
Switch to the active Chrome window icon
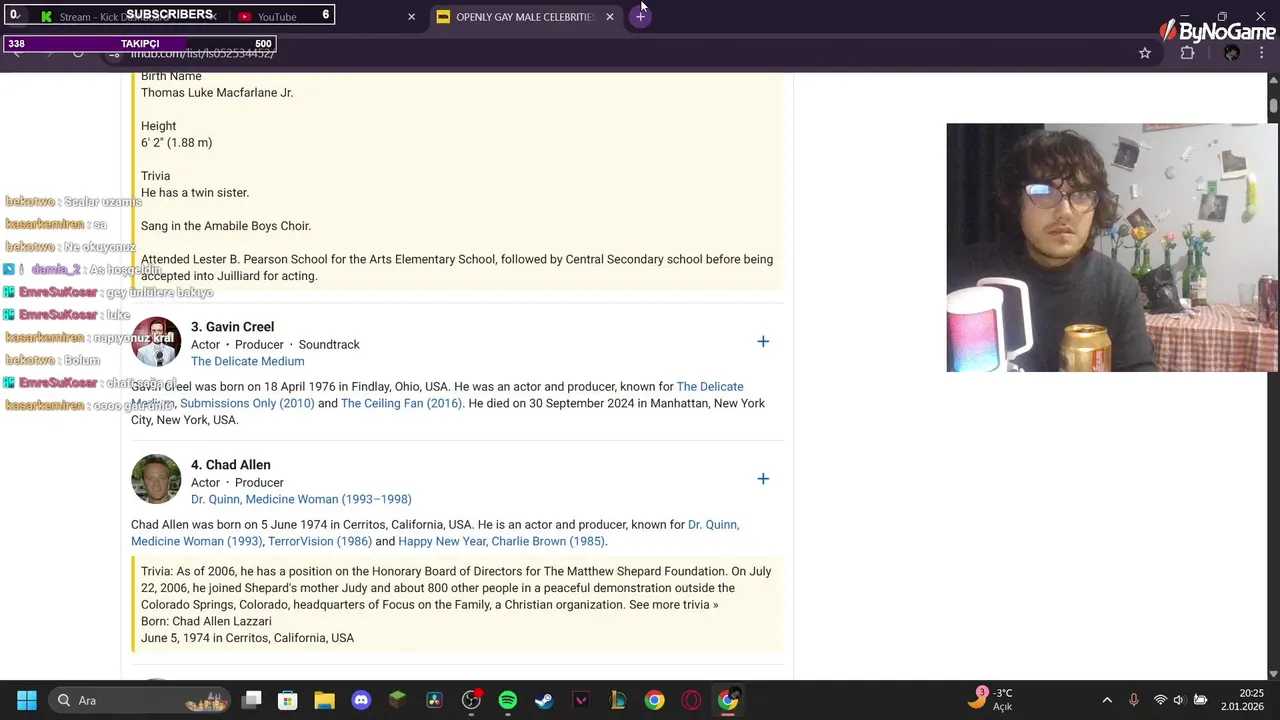(728, 700)
